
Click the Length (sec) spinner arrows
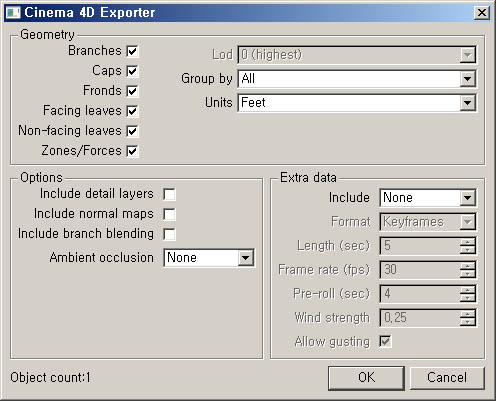coord(468,246)
